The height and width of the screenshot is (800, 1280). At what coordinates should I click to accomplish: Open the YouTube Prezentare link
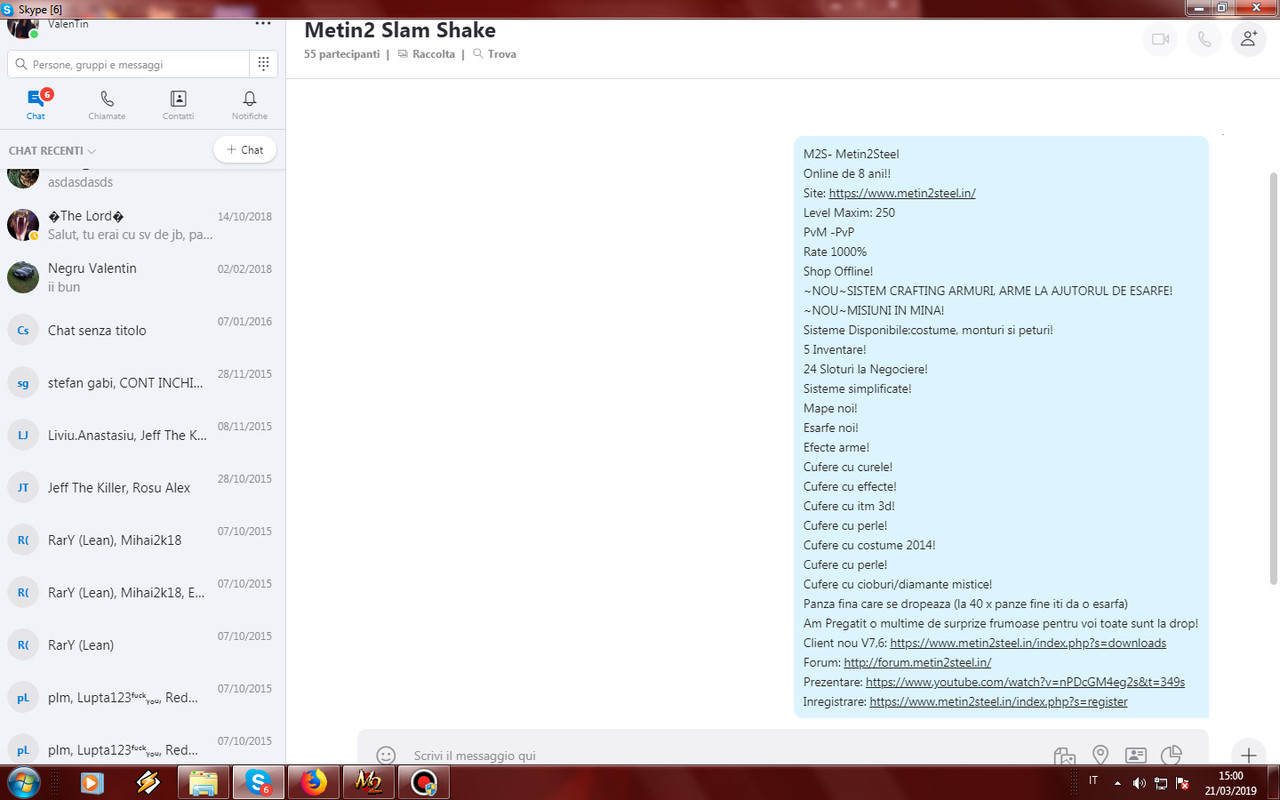[x=1025, y=682]
